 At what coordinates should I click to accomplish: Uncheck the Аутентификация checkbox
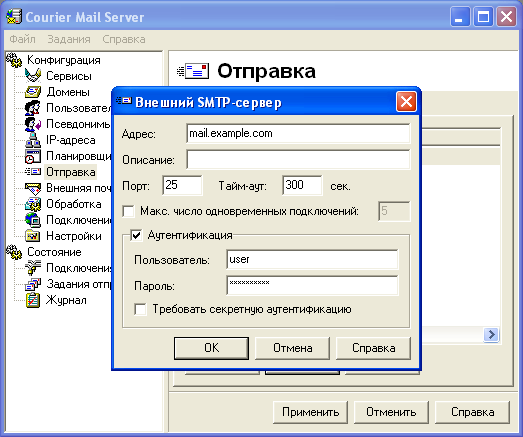pyautogui.click(x=136, y=235)
